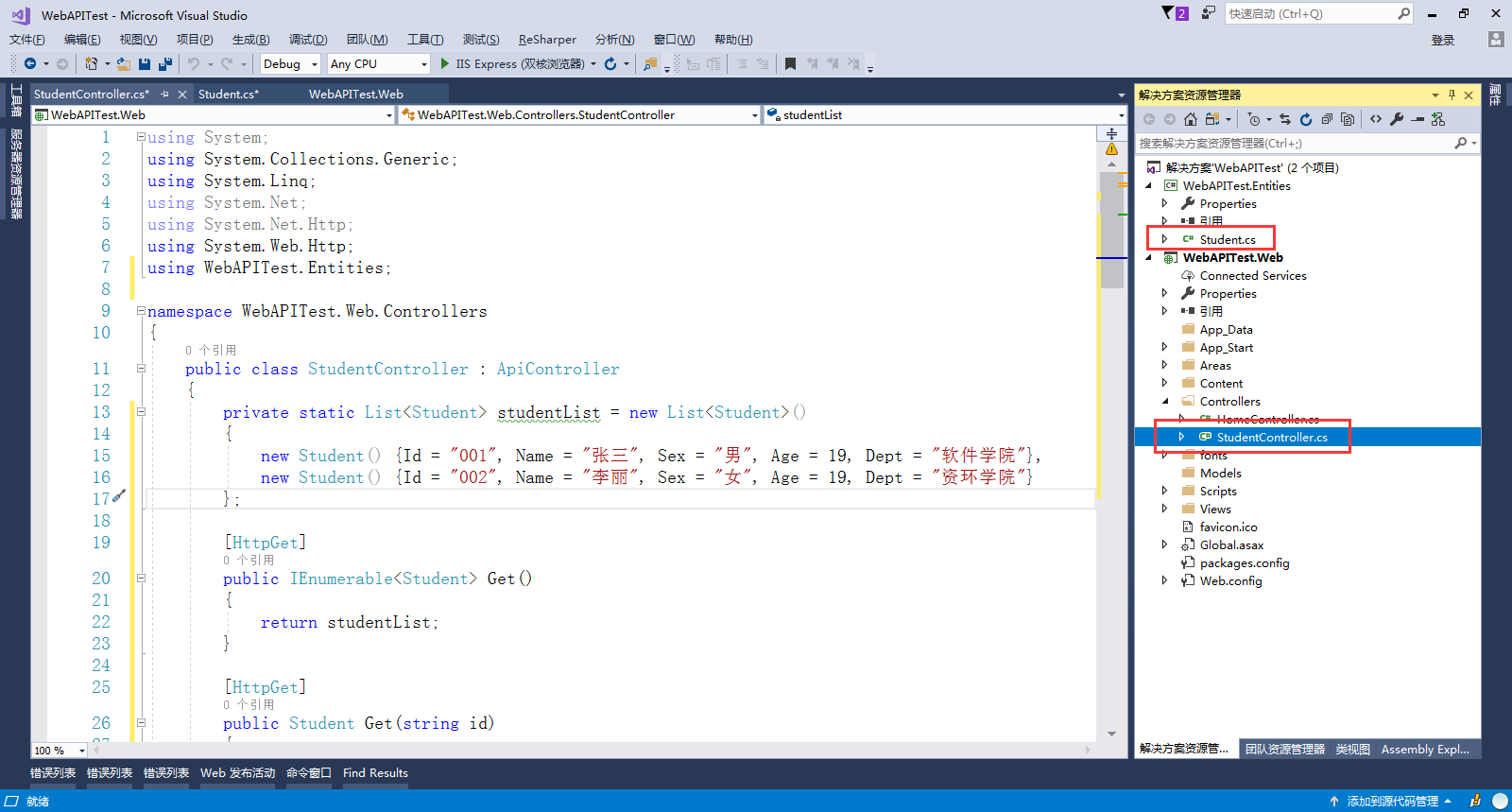Viewport: 1512px width, 812px height.
Task: Toggle a bookmark using the bookmark toolbar icon
Action: (790, 64)
